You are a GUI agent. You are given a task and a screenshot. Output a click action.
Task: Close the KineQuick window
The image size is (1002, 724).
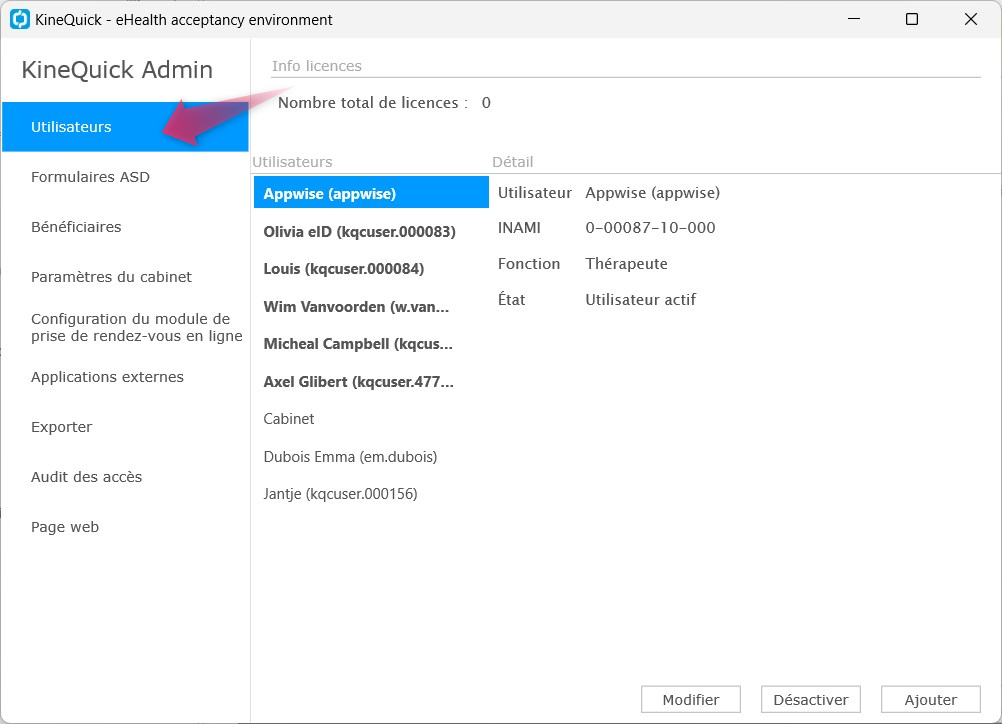pos(971,19)
